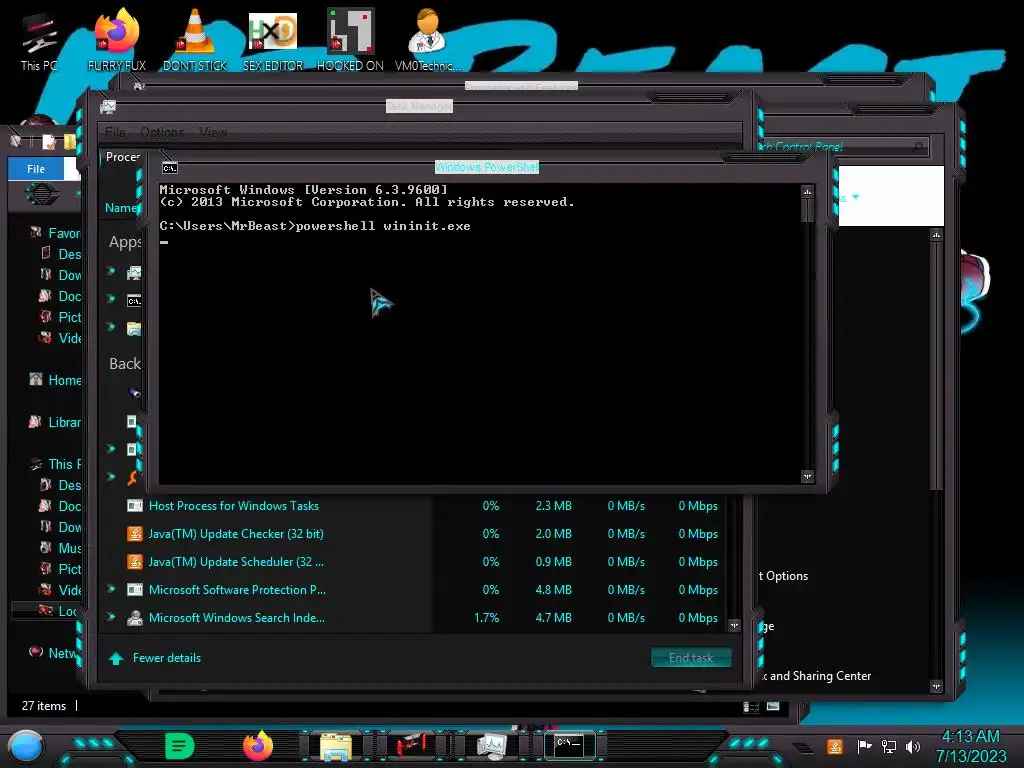Screen dimensions: 1024x768
Task: Open the VMOTechnic desktop shortcut
Action: (427, 40)
